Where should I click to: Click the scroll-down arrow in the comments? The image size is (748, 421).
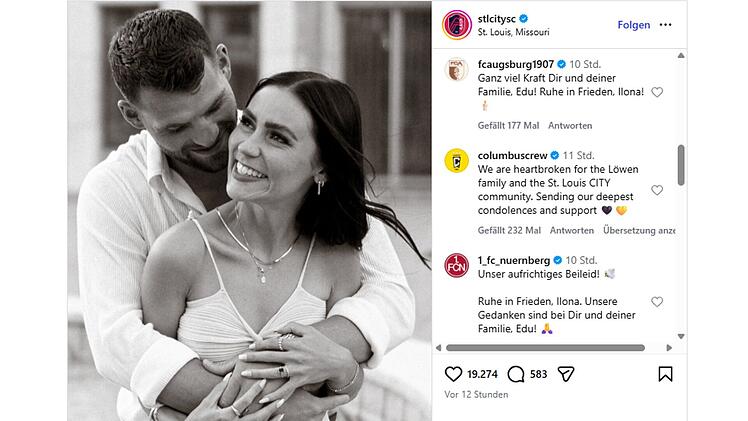coord(681,337)
